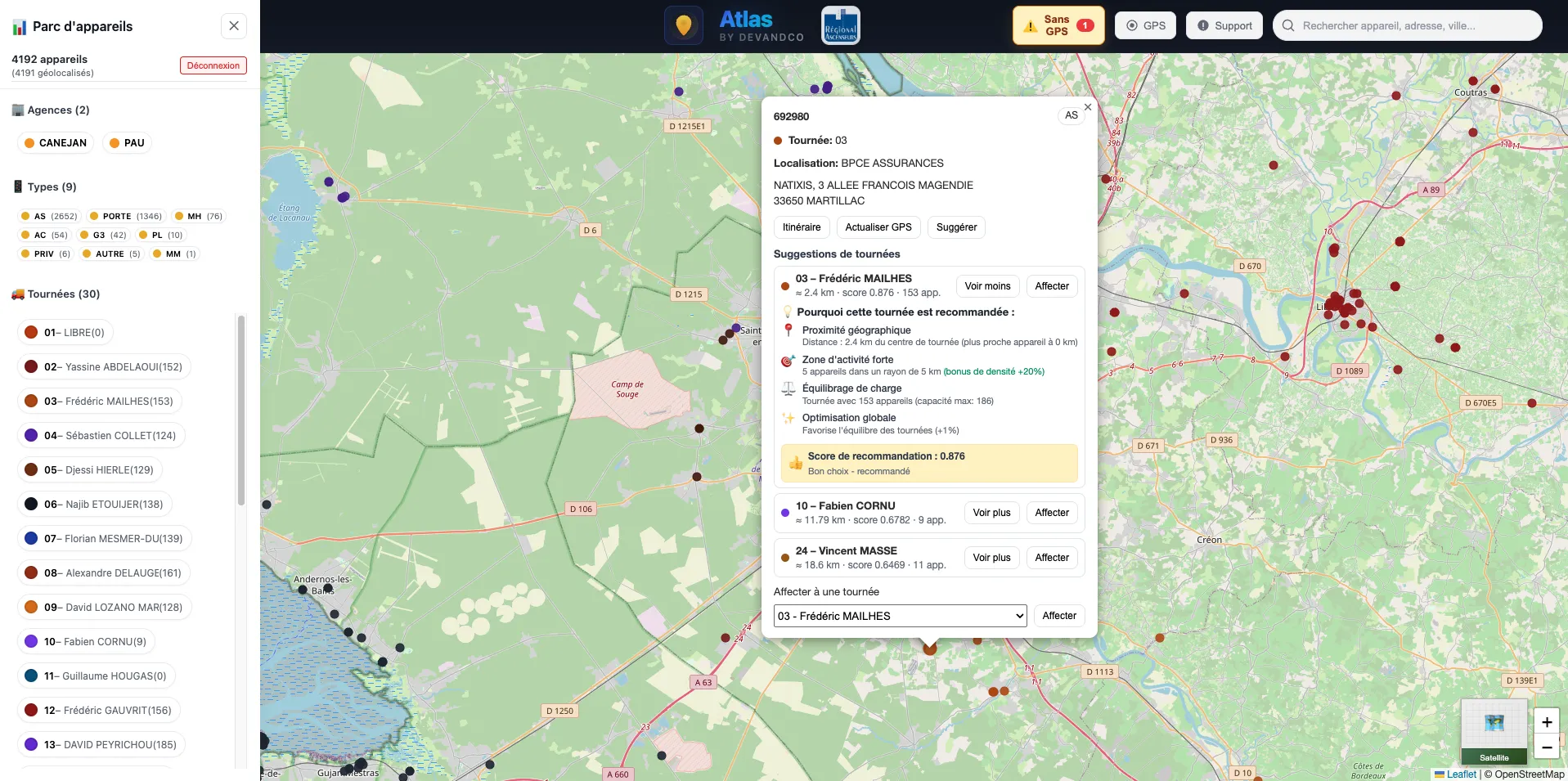This screenshot has height=781, width=1568.
Task: Toggle the PAU agency filter
Action: tap(127, 143)
